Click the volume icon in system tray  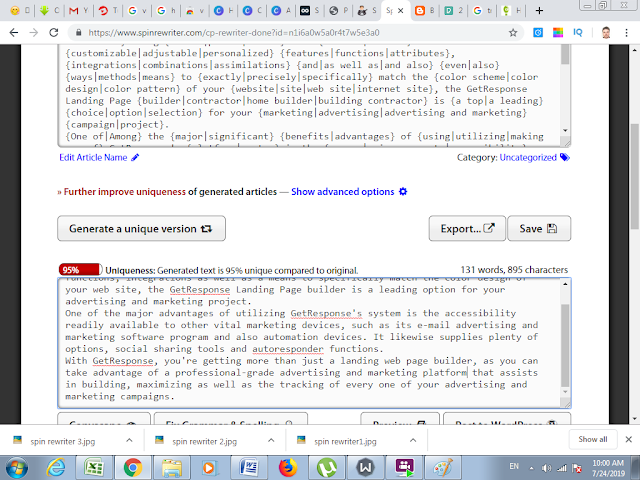coord(547,468)
